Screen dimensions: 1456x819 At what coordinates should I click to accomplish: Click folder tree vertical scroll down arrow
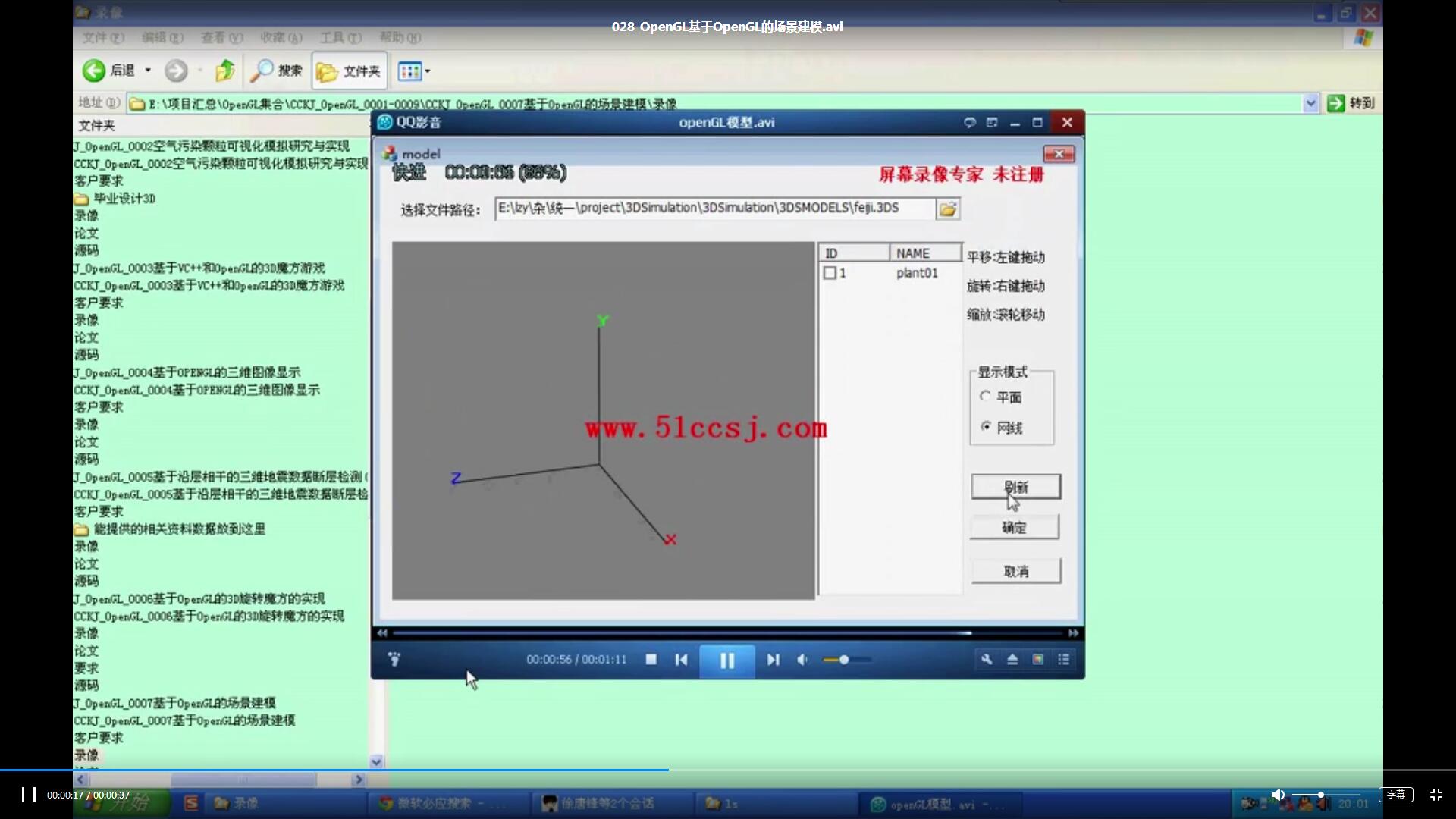376,761
